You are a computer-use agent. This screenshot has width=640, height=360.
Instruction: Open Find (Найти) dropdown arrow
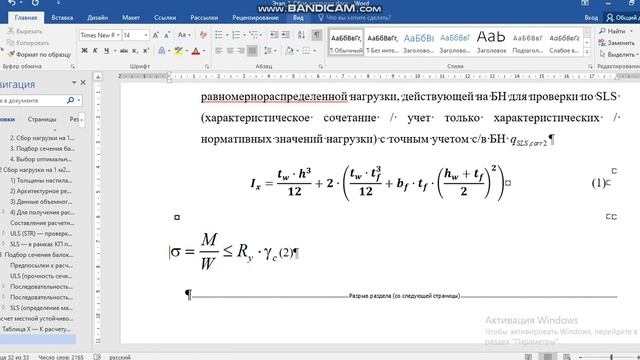click(631, 31)
